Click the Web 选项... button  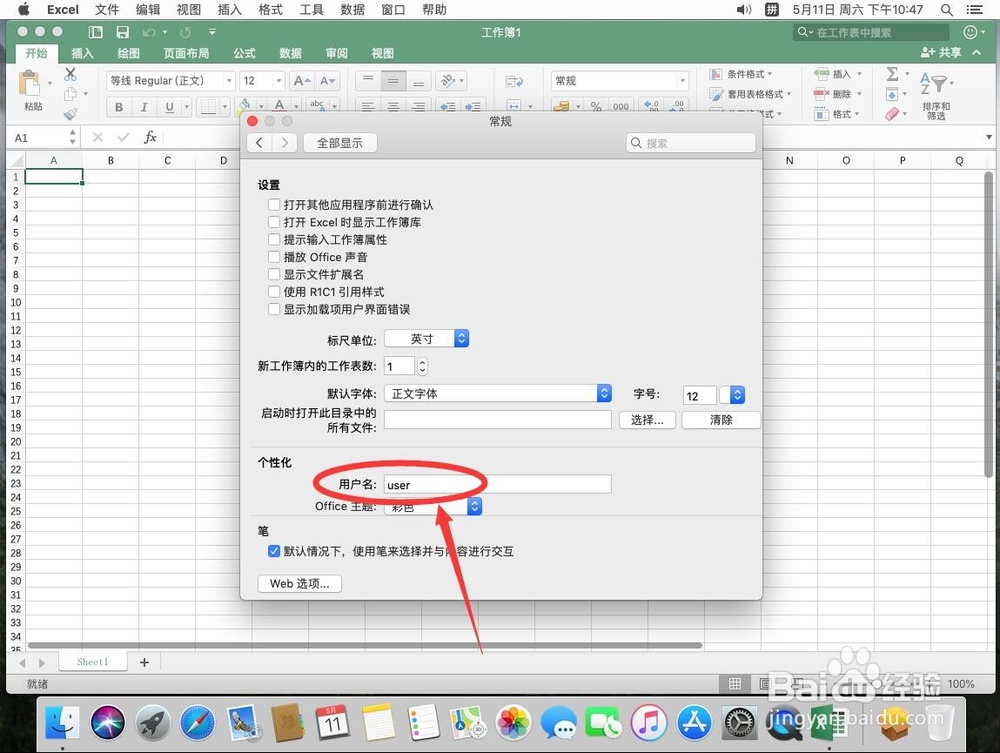click(x=300, y=583)
